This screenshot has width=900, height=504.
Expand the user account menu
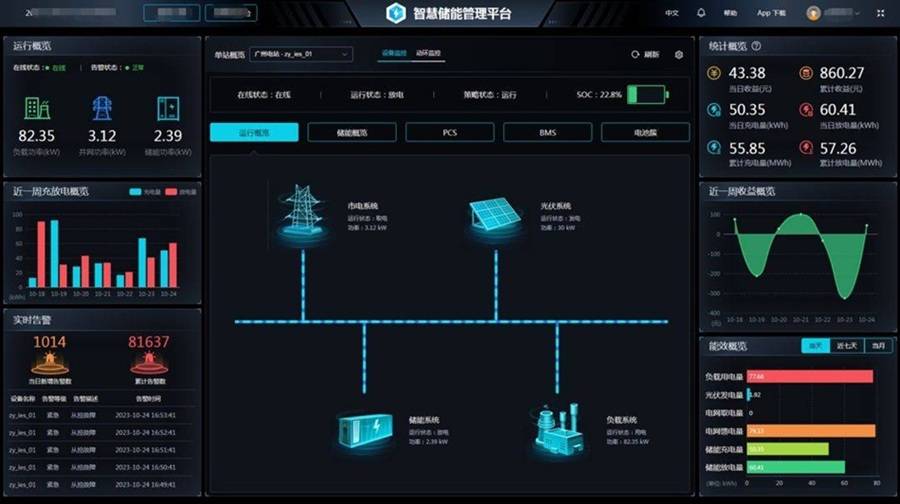tap(833, 13)
